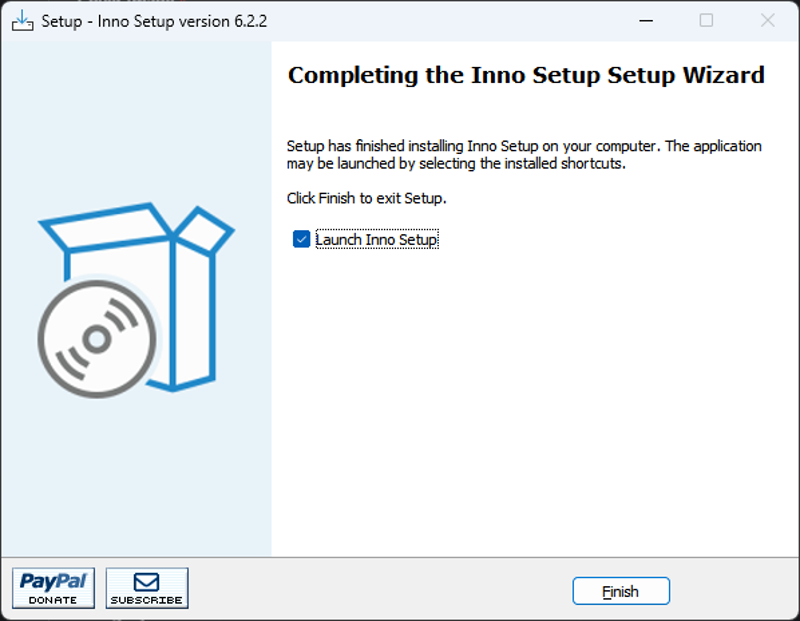Click the "Launch Inno Setup" label text
800x621 pixels.
pos(377,239)
